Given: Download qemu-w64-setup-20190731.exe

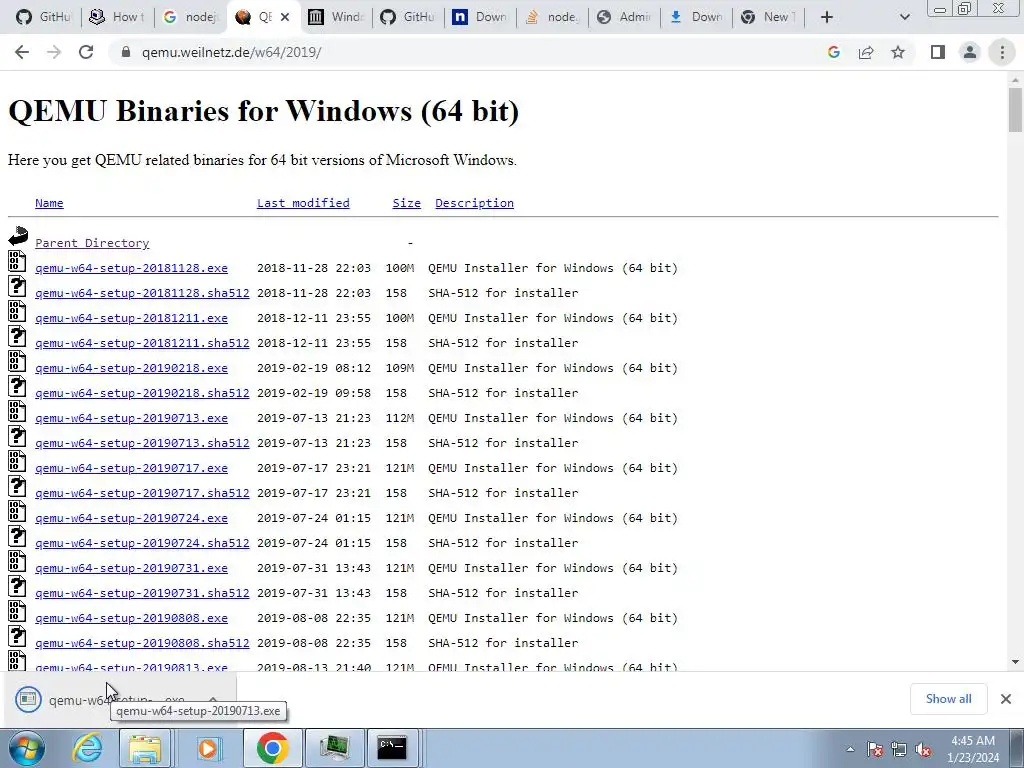Looking at the screenshot, I should (131, 568).
